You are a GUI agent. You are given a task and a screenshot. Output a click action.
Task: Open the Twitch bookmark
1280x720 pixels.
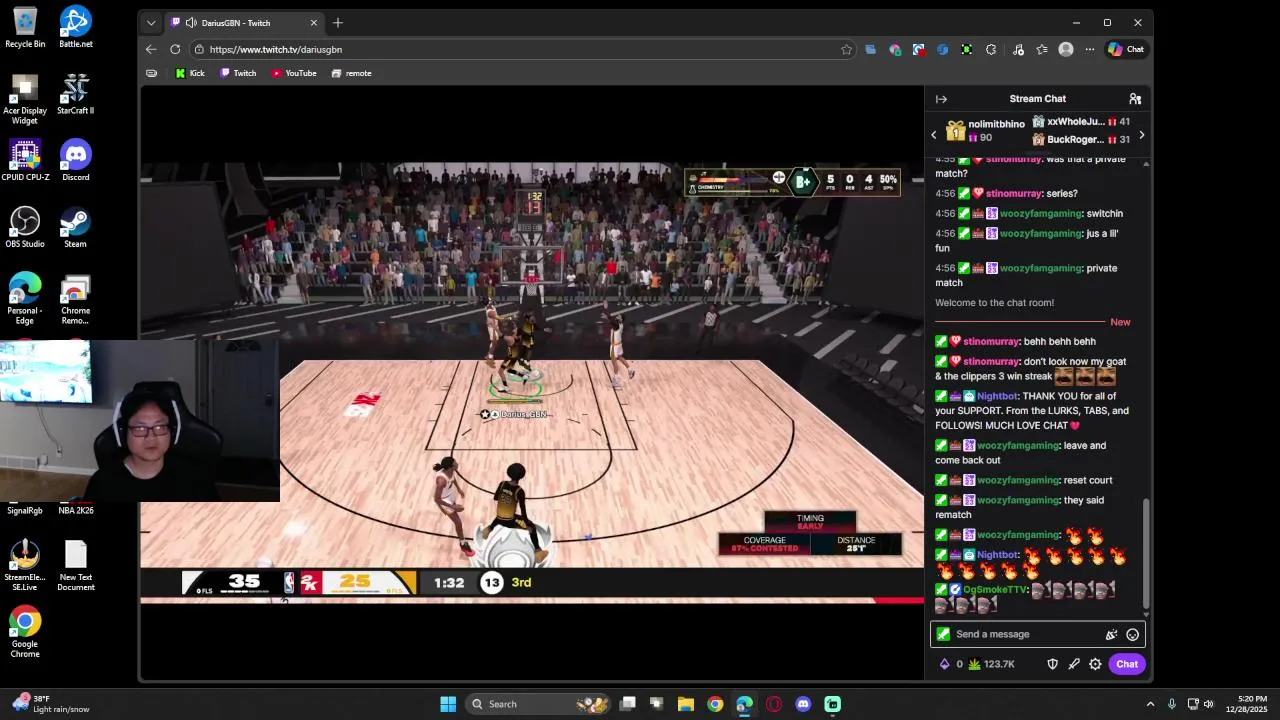point(238,73)
